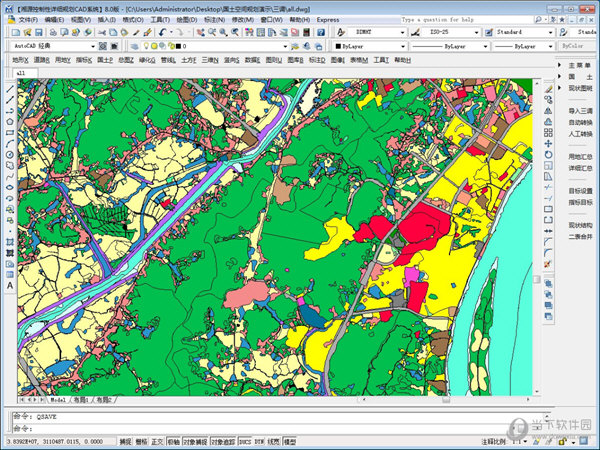The width and height of the screenshot is (600, 450).
Task: Click 导入三调 in the side panel
Action: tap(582, 110)
